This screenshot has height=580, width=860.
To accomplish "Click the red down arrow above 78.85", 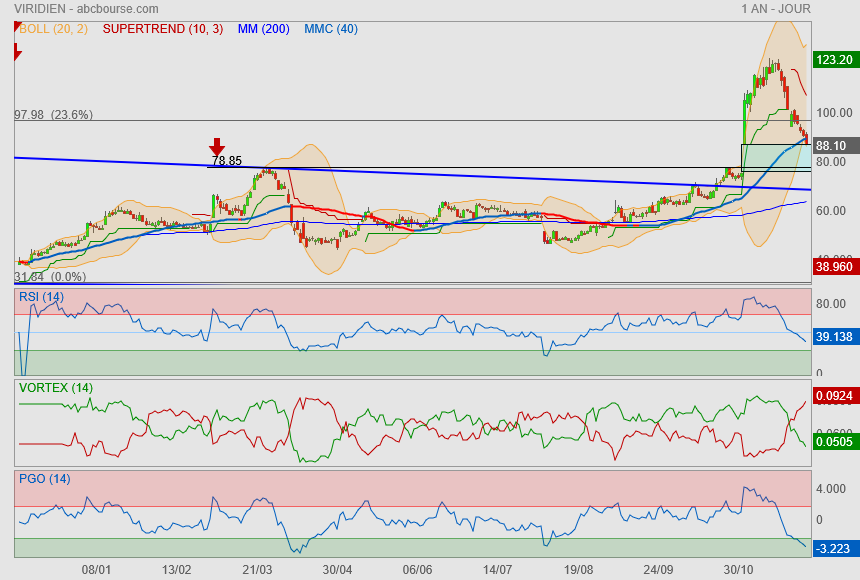I will pyautogui.click(x=217, y=147).
